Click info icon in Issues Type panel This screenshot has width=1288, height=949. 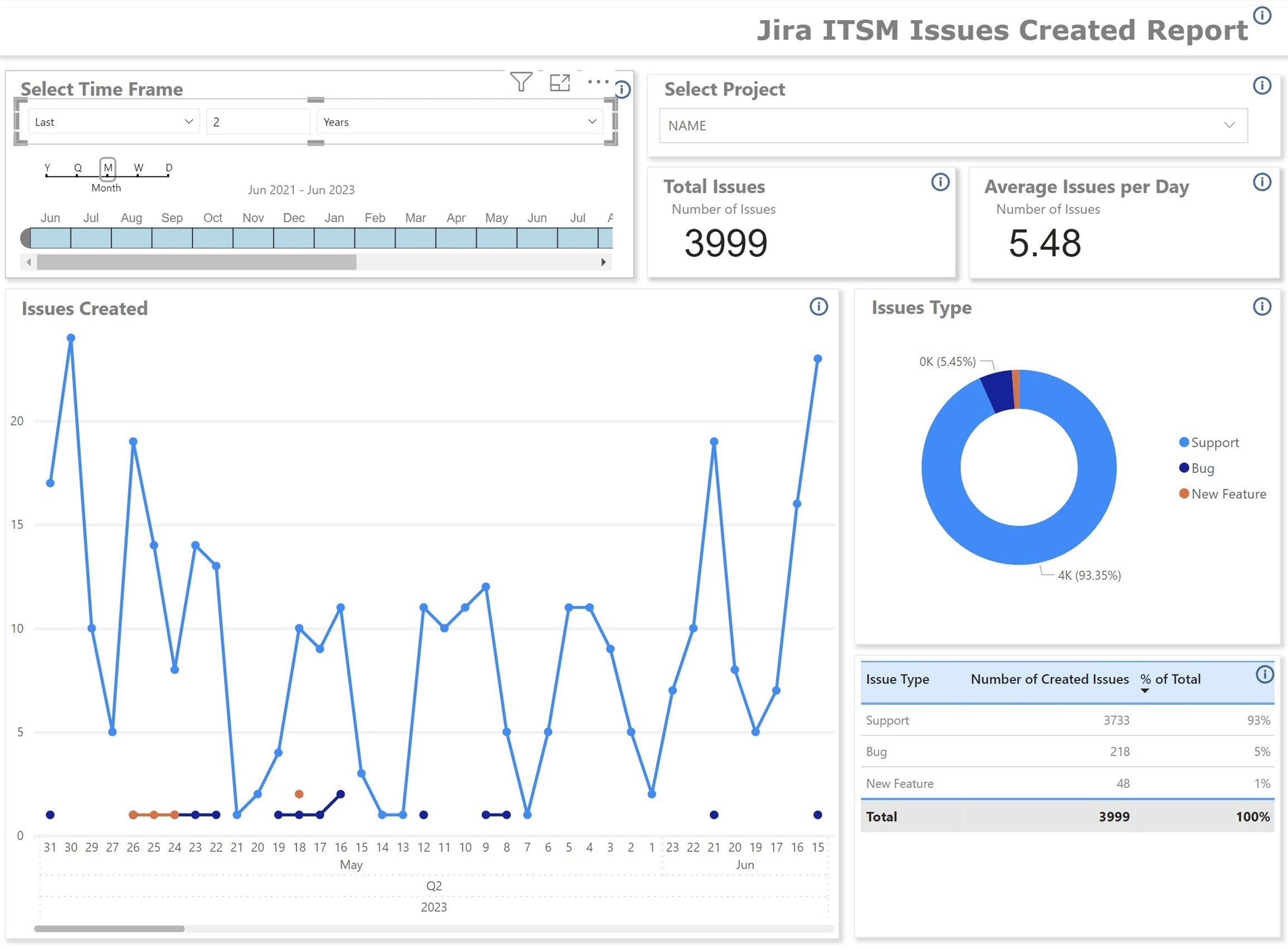pos(1262,307)
